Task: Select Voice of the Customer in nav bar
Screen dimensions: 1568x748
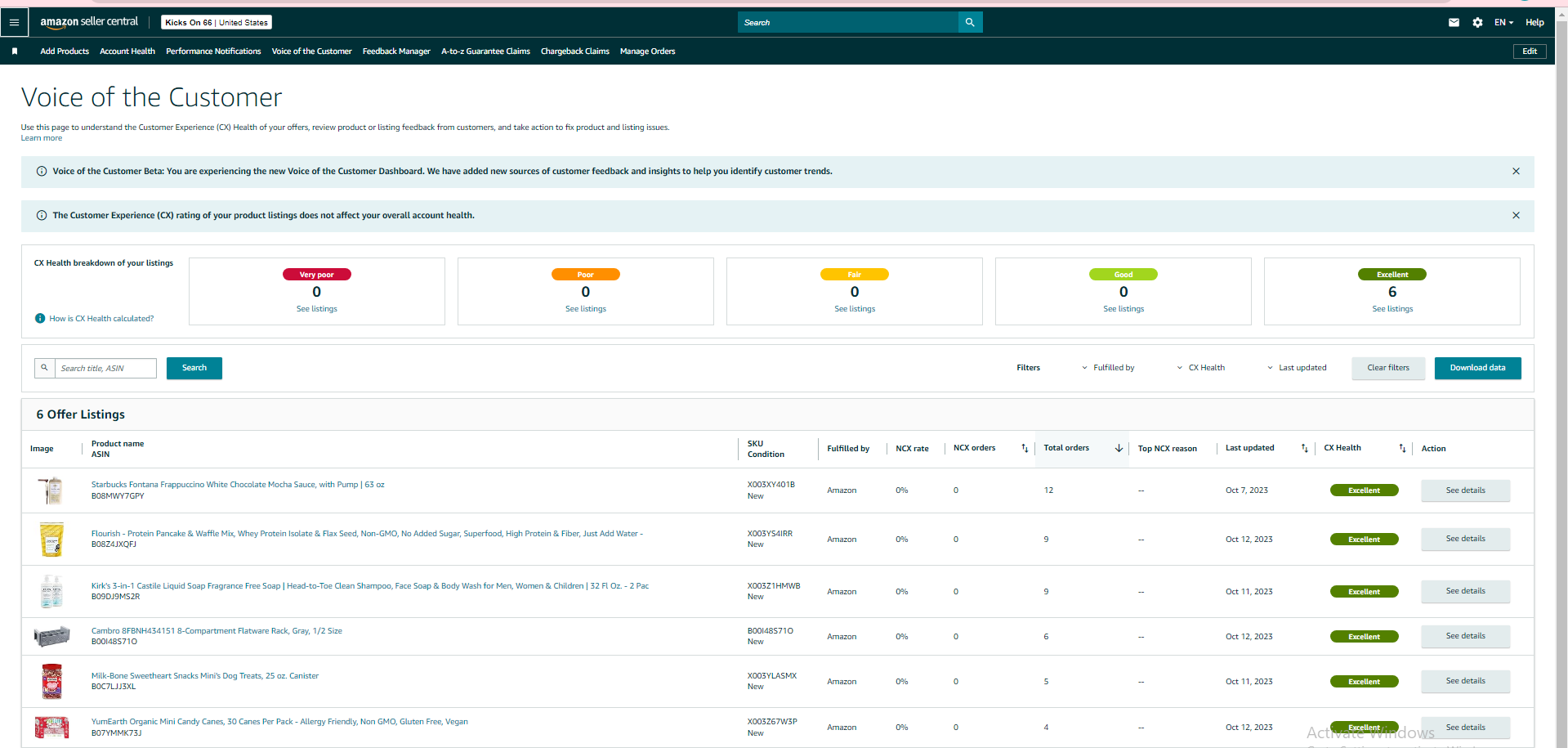Action: pyautogui.click(x=311, y=52)
